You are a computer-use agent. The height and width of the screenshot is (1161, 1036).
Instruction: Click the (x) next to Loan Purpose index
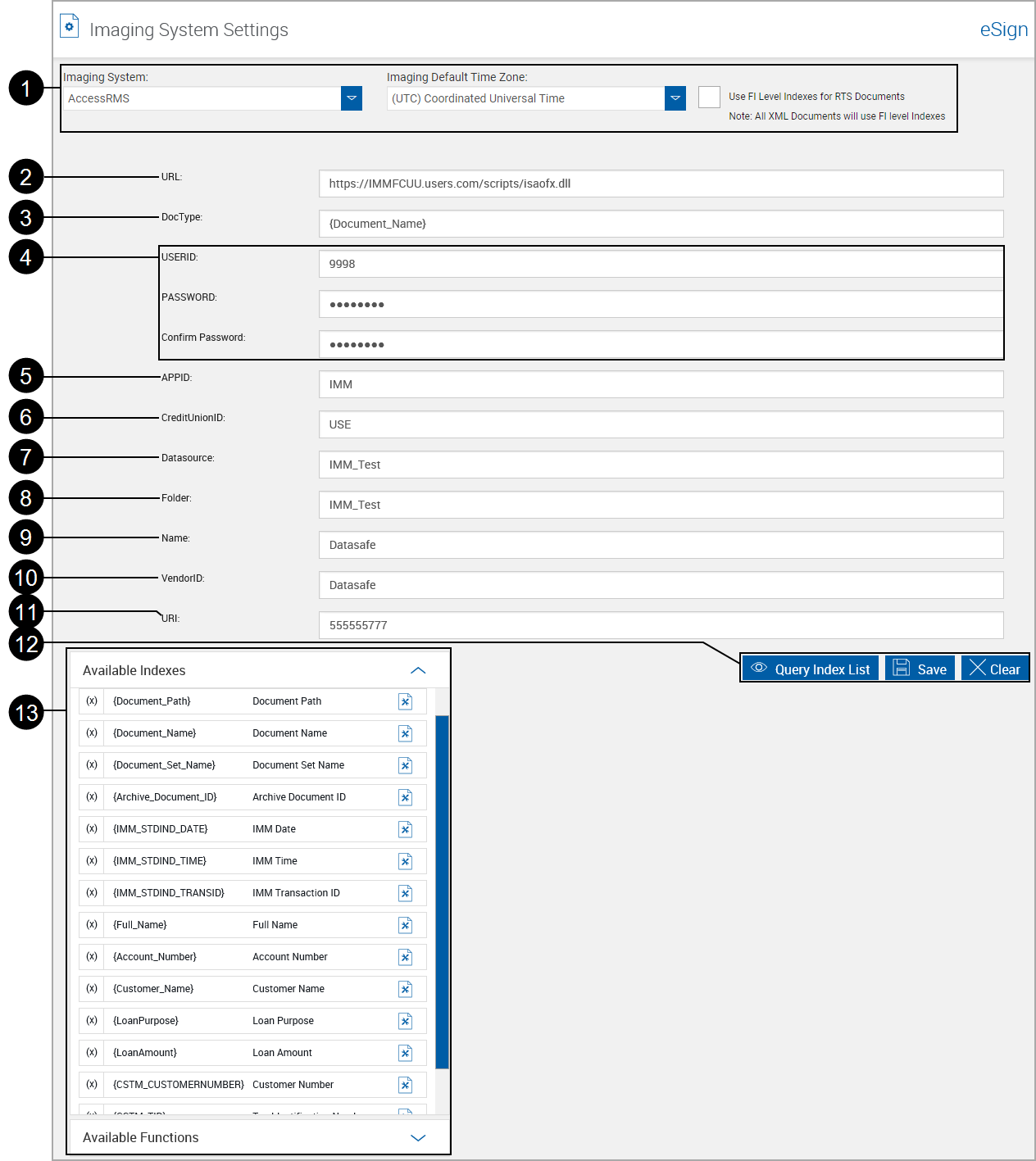91,1020
